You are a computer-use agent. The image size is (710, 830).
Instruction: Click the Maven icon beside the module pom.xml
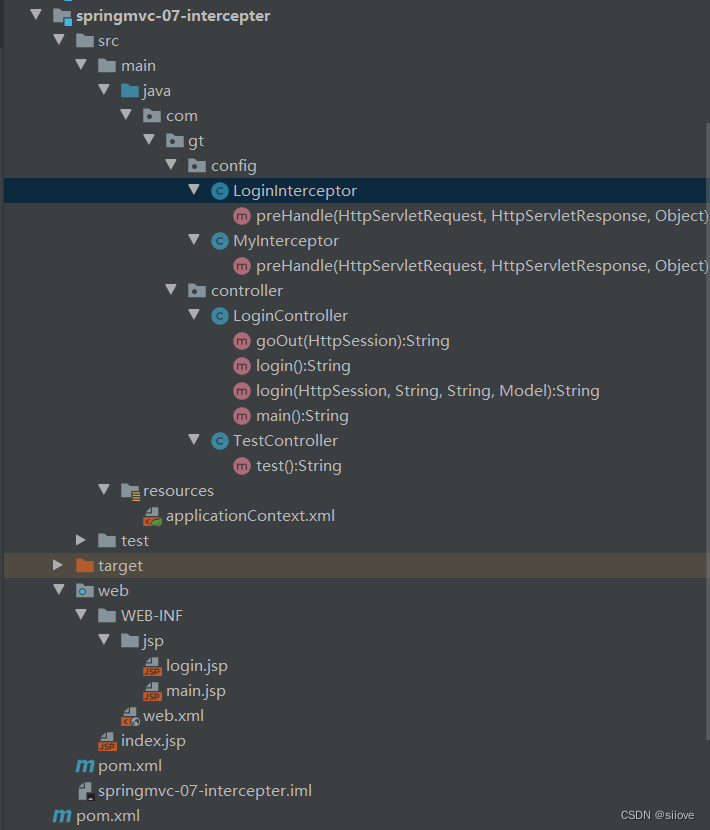85,766
